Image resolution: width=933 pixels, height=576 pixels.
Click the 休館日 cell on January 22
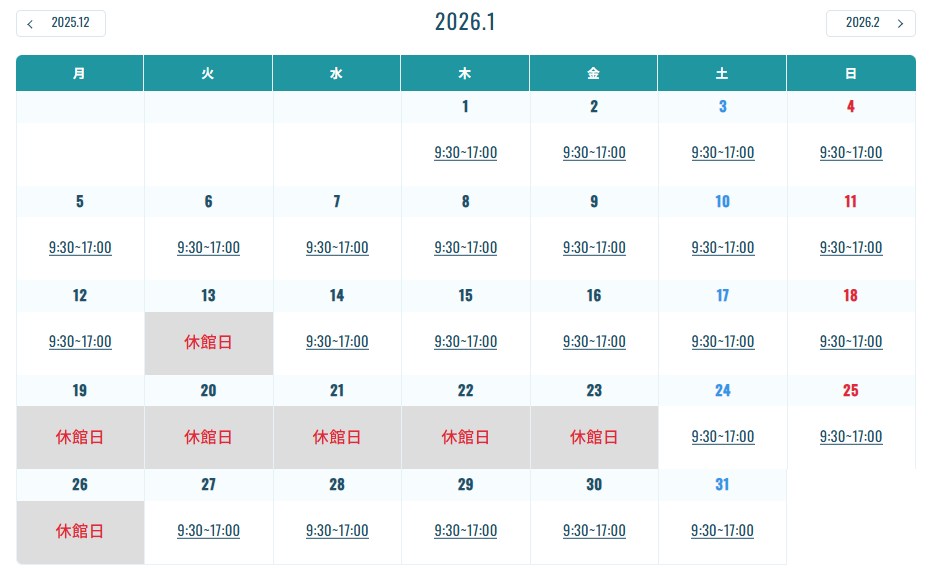(465, 437)
